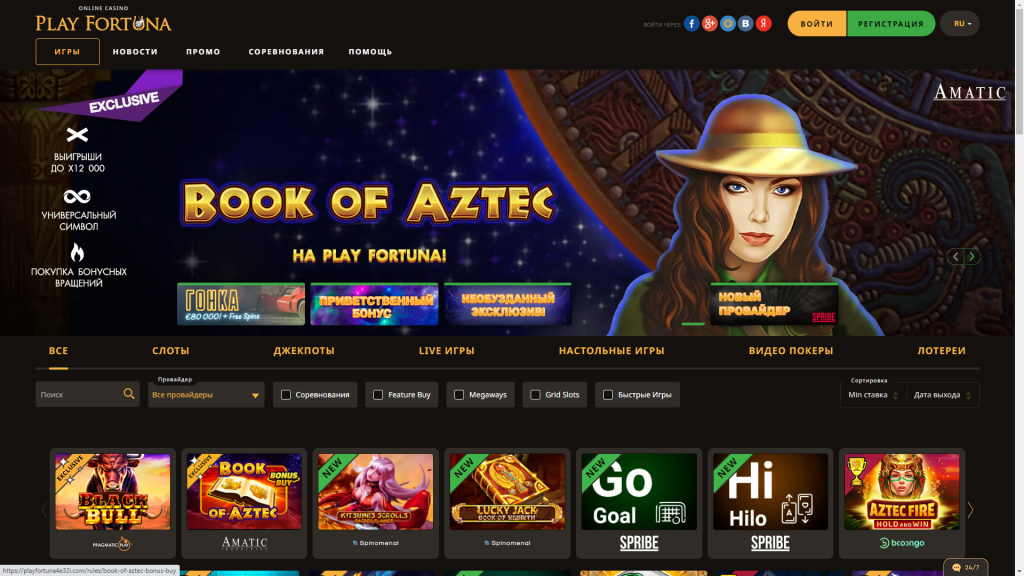Advance the game carousel with right chevron
This screenshot has width=1024, height=576.
click(970, 509)
